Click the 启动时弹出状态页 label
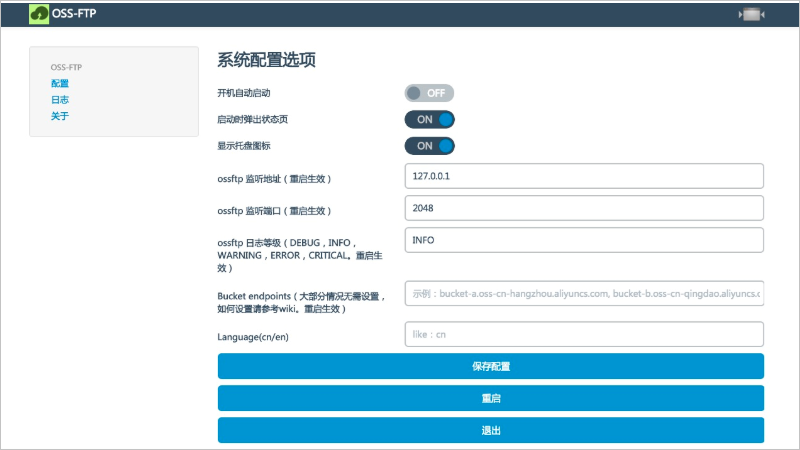 coord(253,119)
